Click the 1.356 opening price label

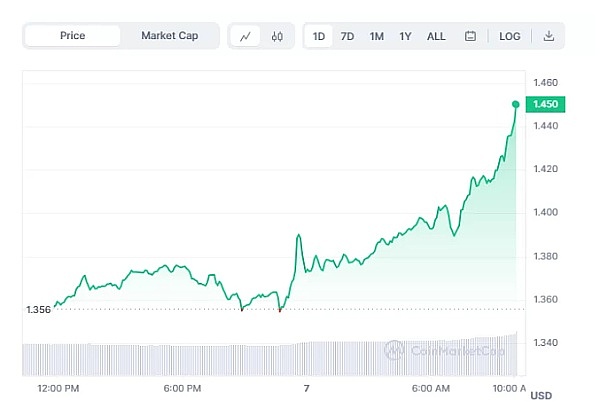coord(37,310)
